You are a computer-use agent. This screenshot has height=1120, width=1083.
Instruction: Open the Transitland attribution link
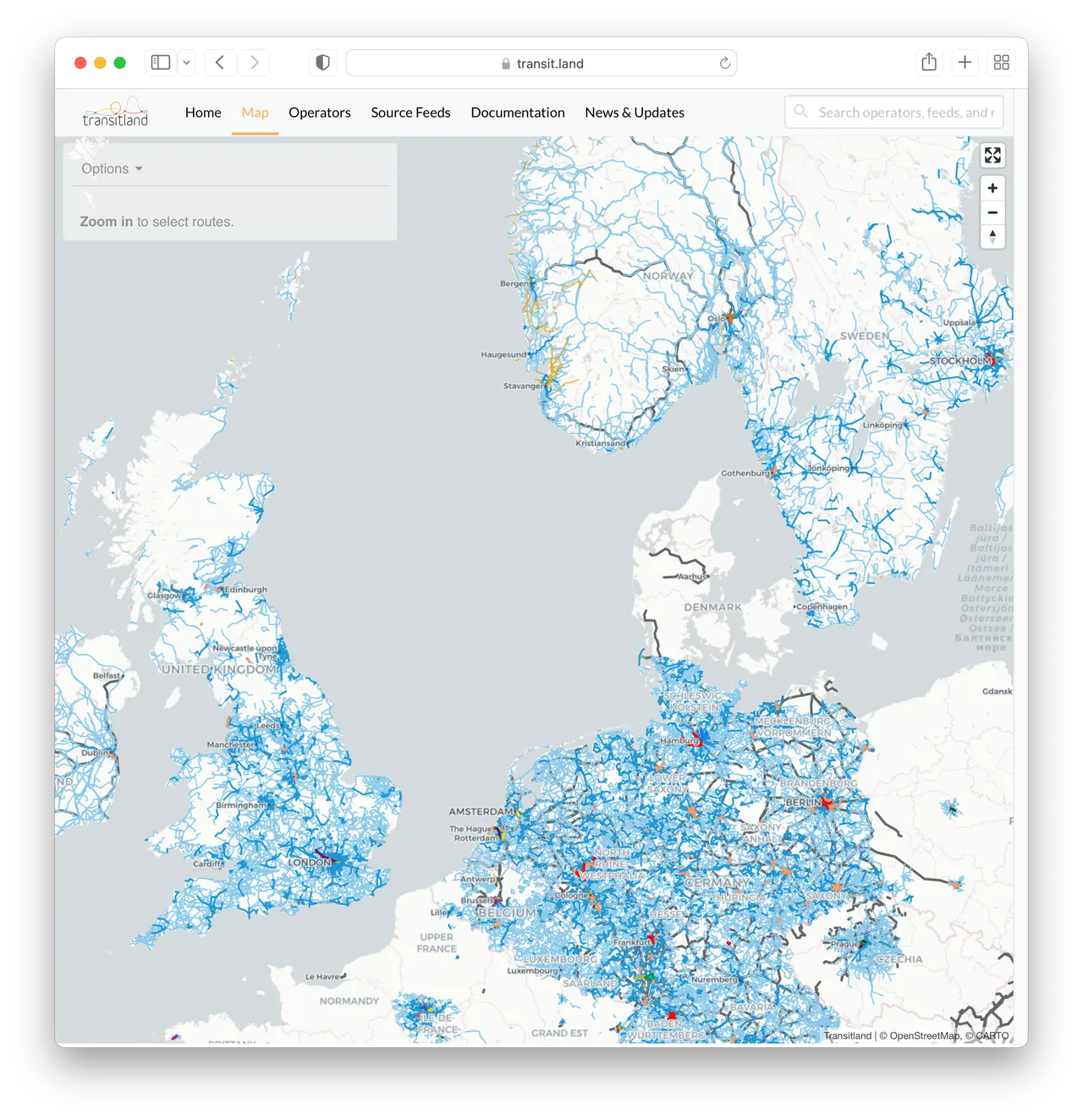pyautogui.click(x=848, y=1035)
